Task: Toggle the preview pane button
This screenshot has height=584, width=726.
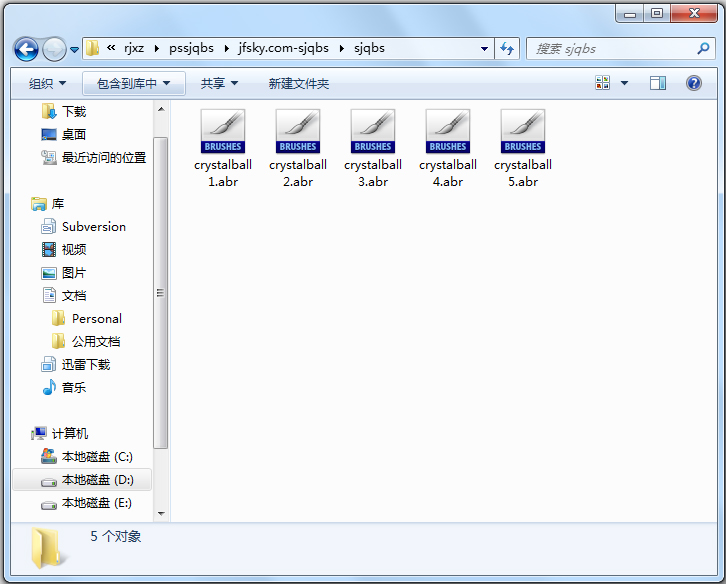Action: tap(657, 83)
